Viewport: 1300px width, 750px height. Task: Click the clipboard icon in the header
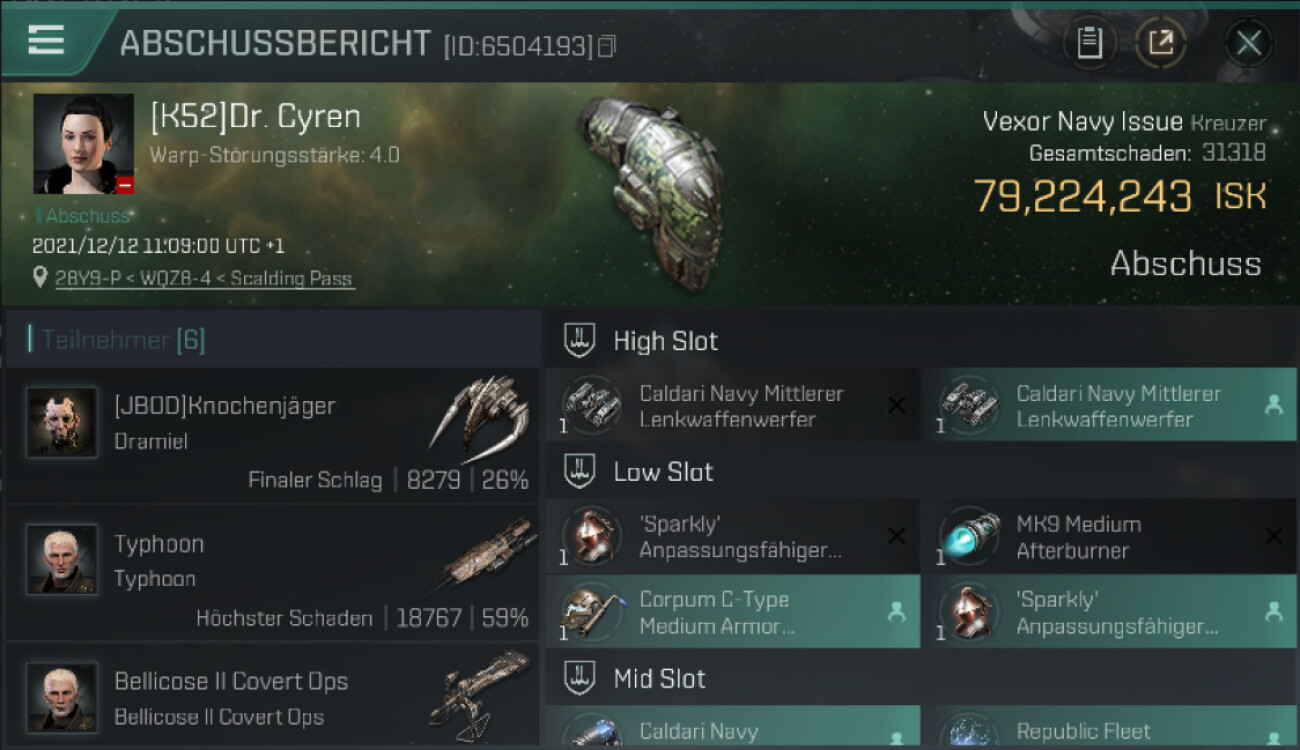coord(1089,43)
